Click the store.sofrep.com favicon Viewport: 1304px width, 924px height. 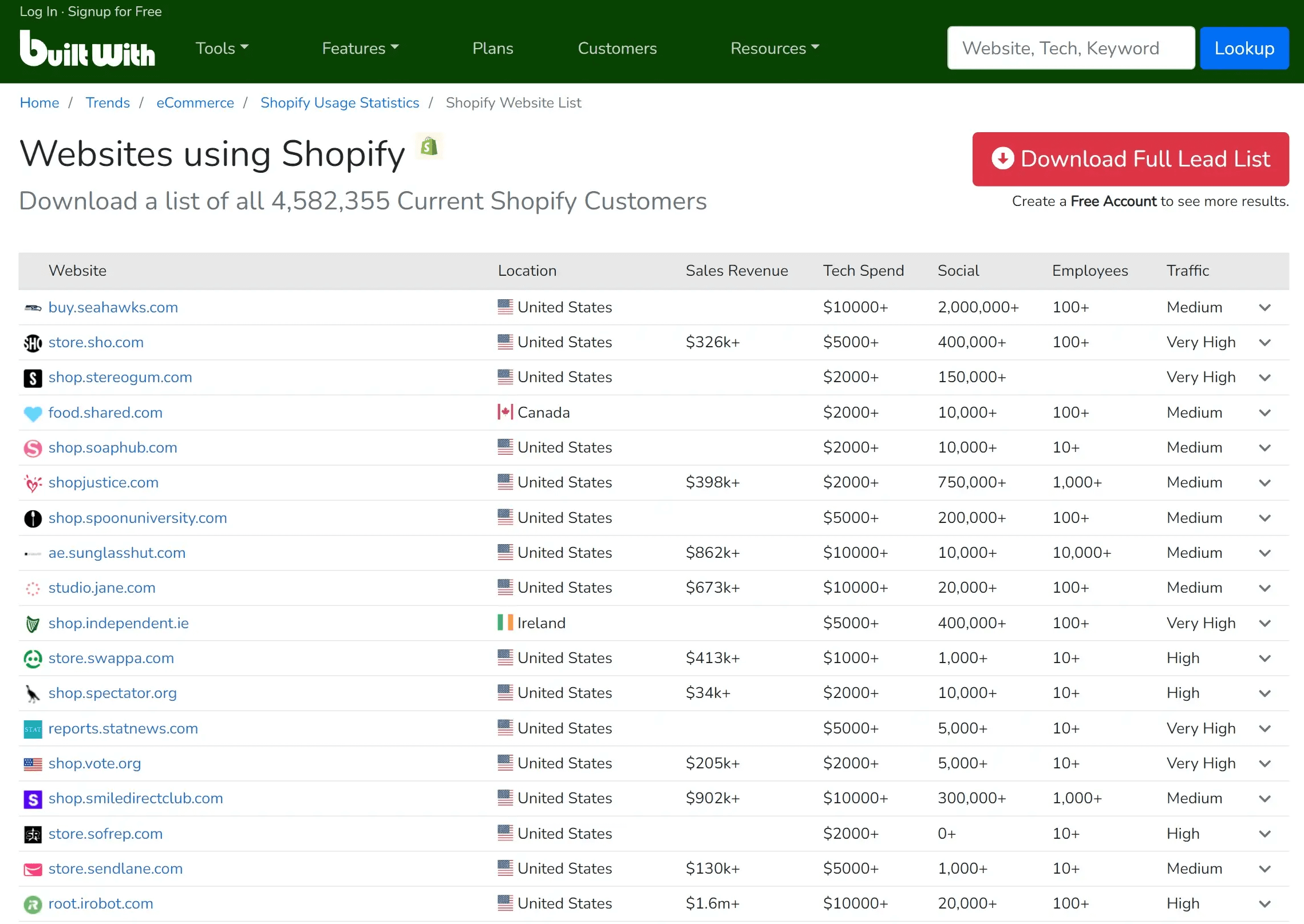33,834
